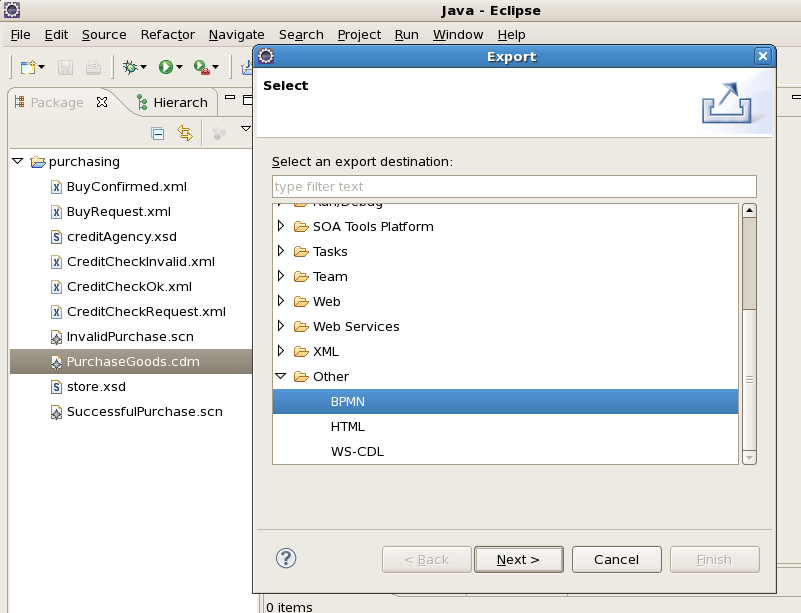Screen dimensions: 801x613
Task: Click the Save toolbar icon
Action: tap(65, 67)
